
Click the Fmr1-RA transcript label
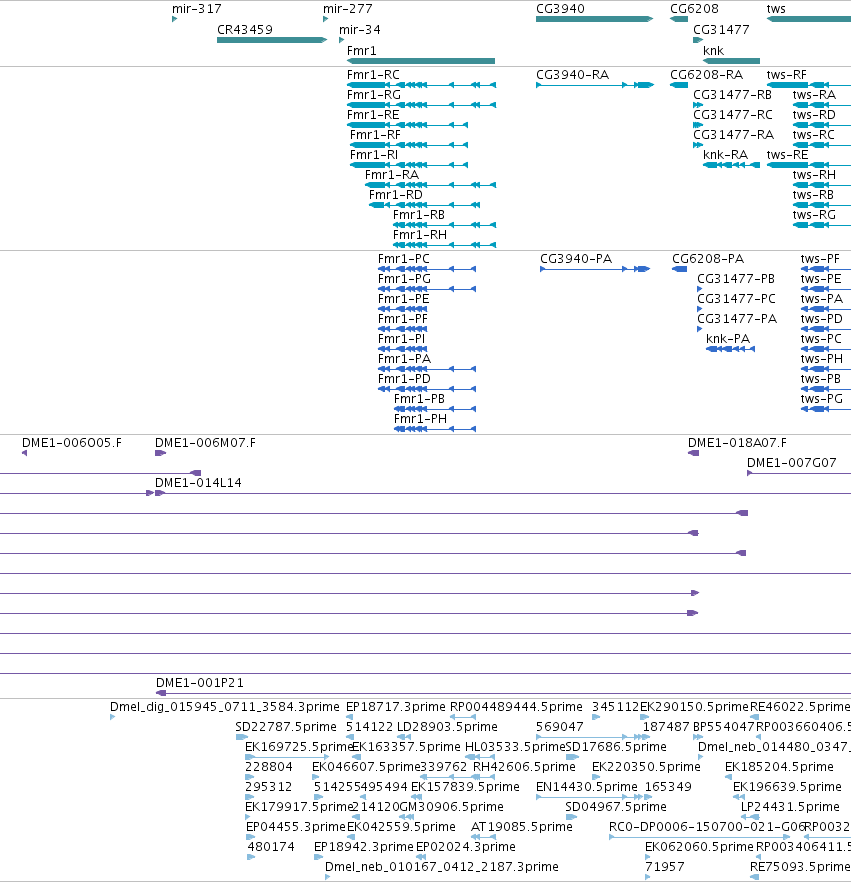tap(391, 175)
